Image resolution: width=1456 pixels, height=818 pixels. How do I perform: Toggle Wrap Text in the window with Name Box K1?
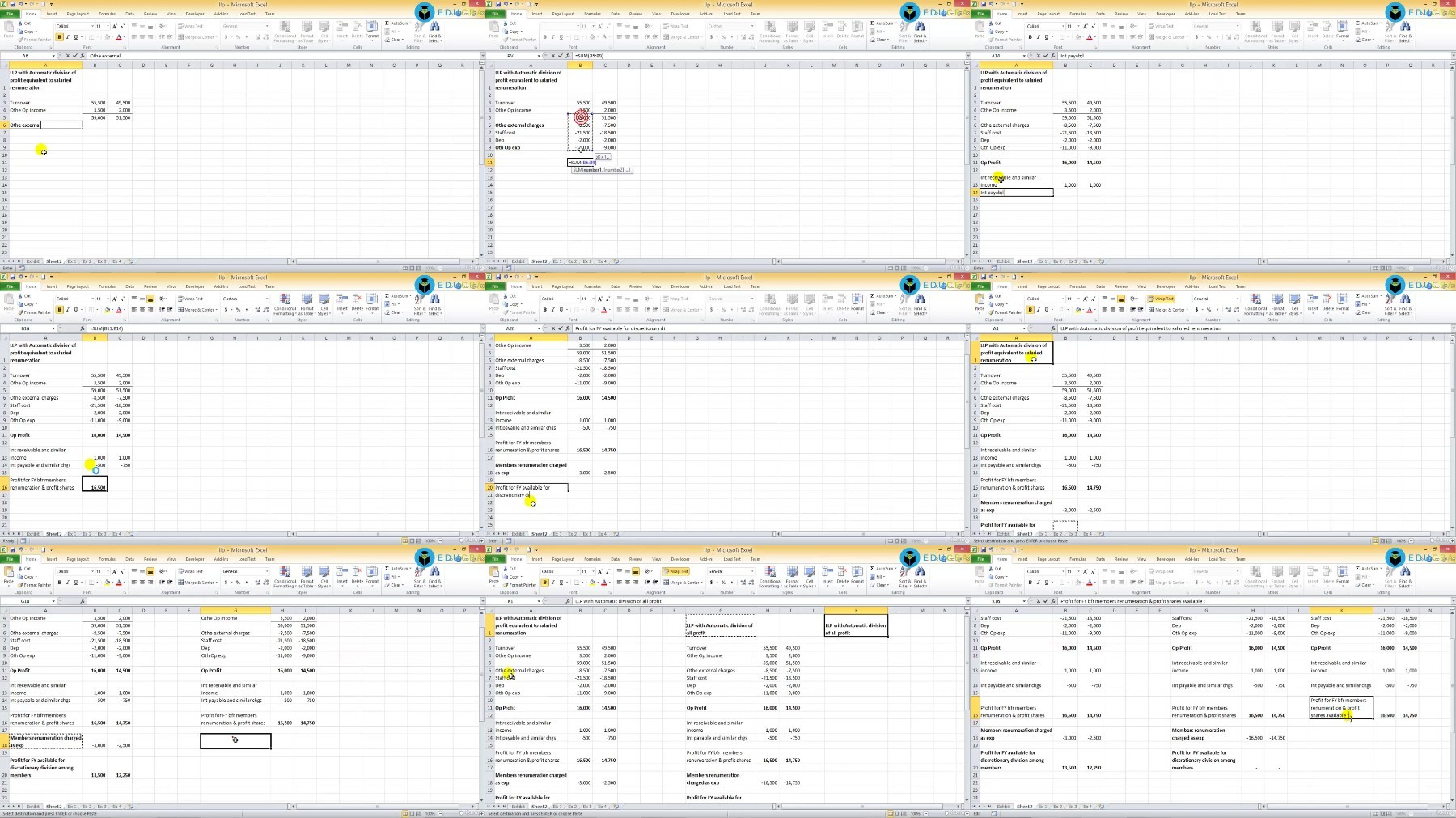[x=675, y=571]
